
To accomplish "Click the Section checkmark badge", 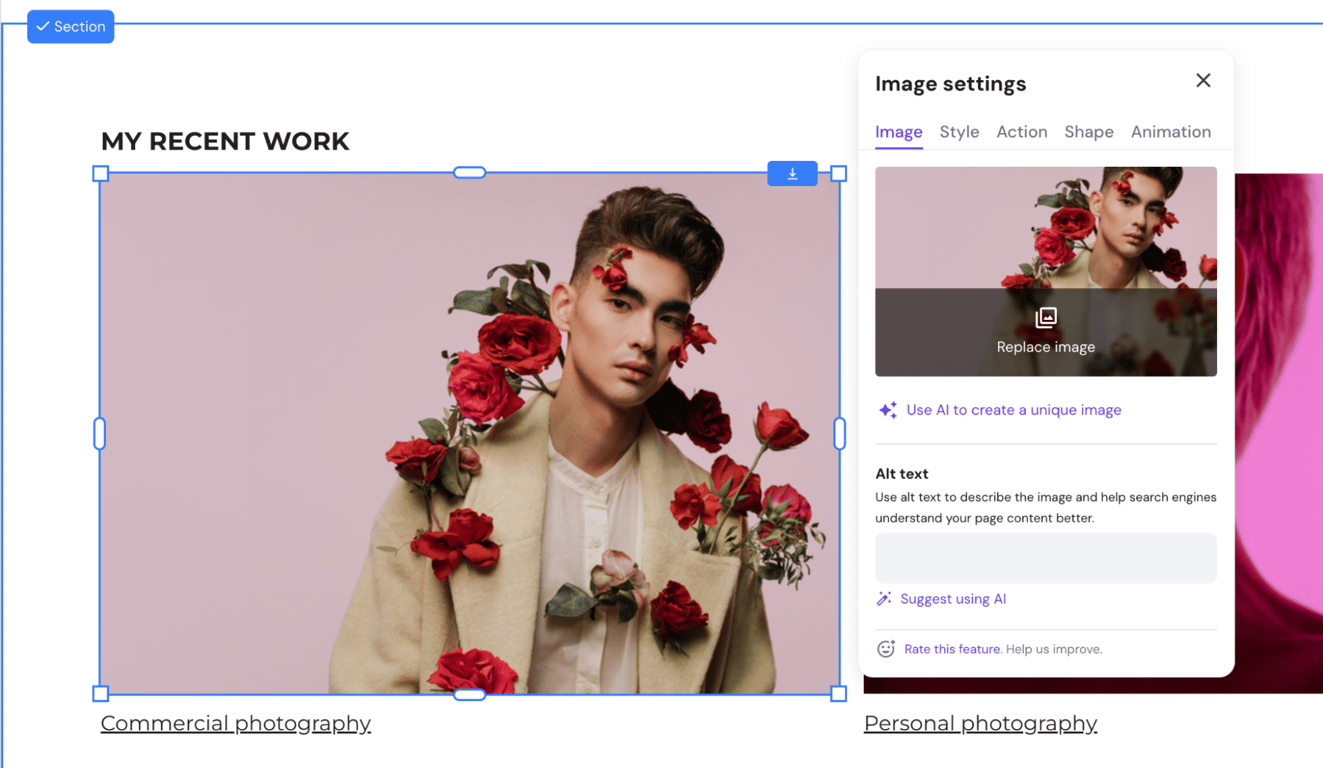I will coord(70,27).
